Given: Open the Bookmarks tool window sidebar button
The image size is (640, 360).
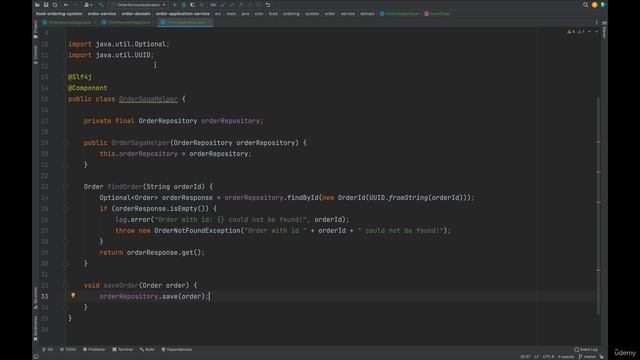Looking at the screenshot, I should pyautogui.click(x=36, y=329).
